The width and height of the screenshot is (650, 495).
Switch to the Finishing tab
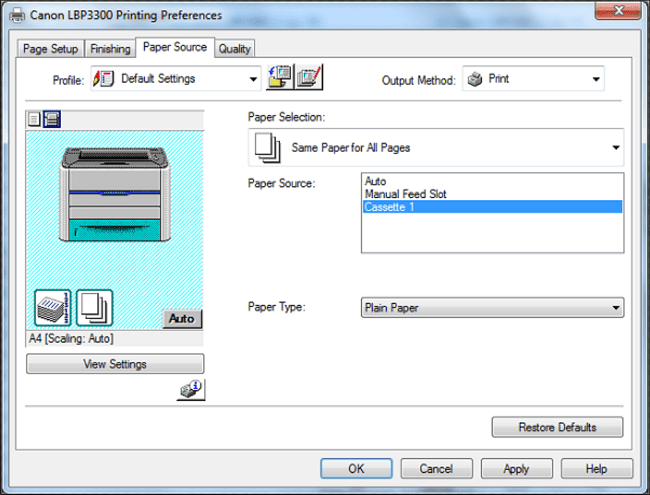[110, 49]
